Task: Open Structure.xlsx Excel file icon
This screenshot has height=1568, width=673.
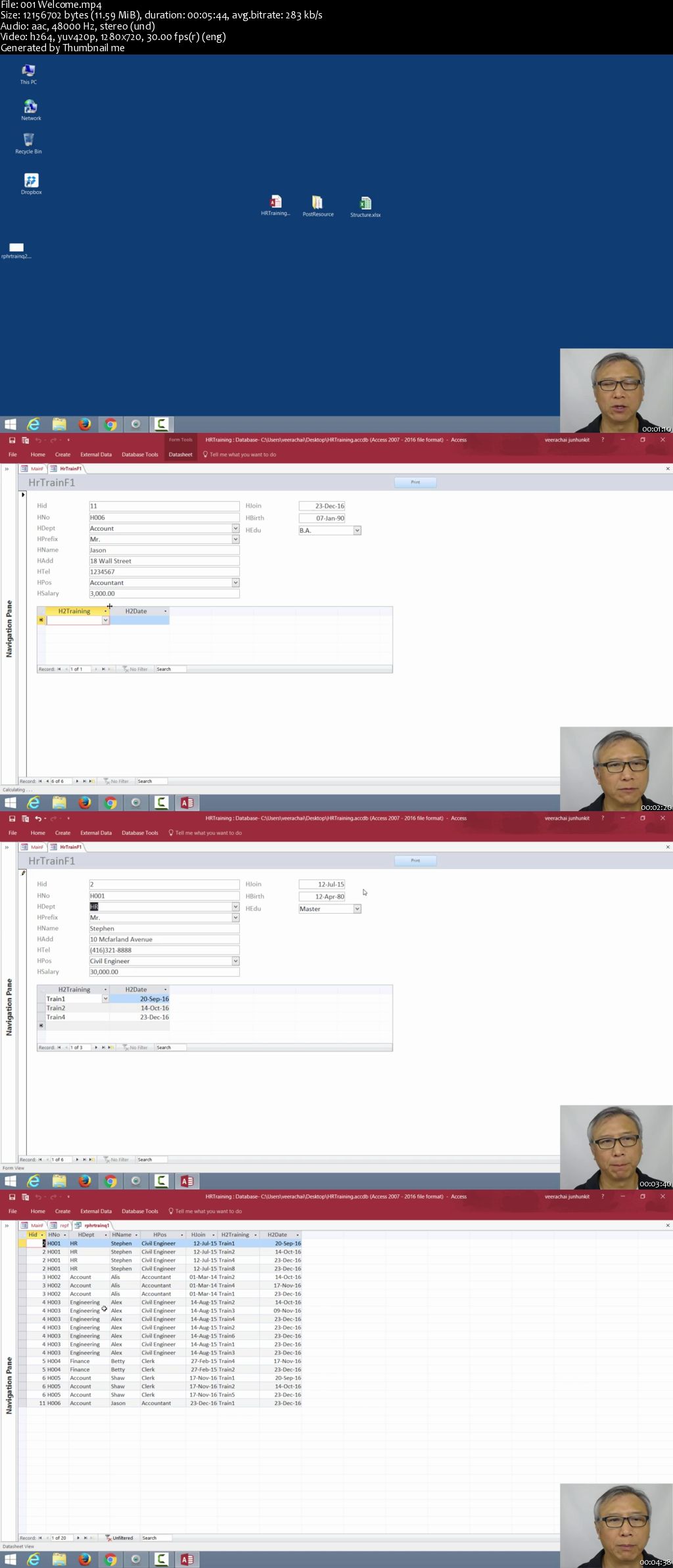Action: click(365, 207)
